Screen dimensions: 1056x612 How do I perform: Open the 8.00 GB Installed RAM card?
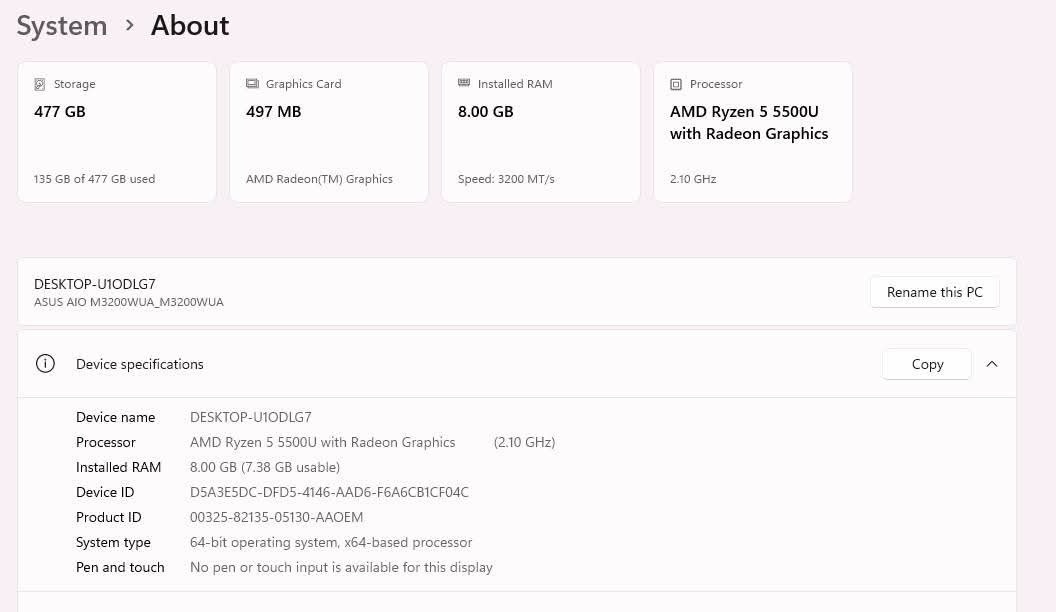point(540,132)
